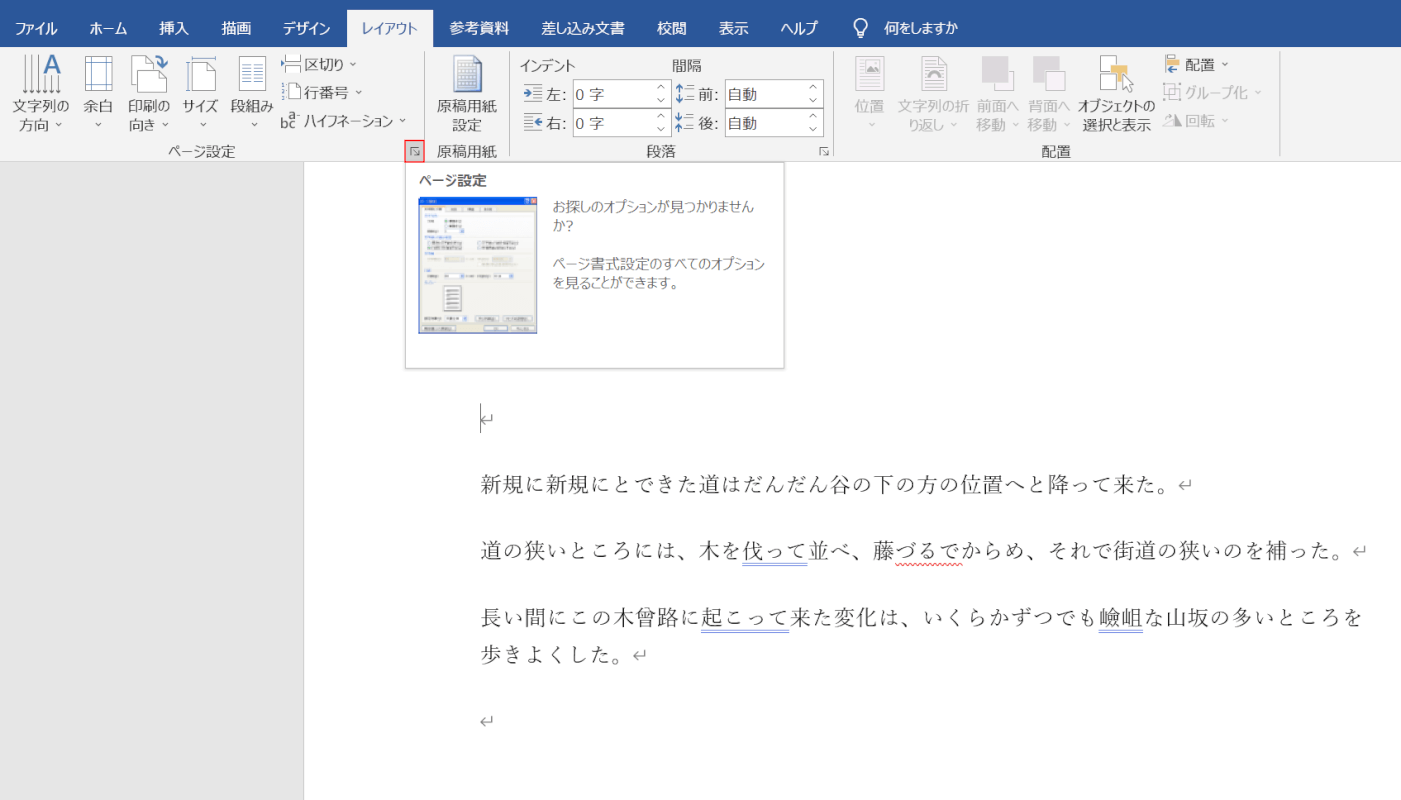This screenshot has height=800, width=1401.
Task: Click the spacing before icon beside 前
Action: pyautogui.click(x=685, y=94)
